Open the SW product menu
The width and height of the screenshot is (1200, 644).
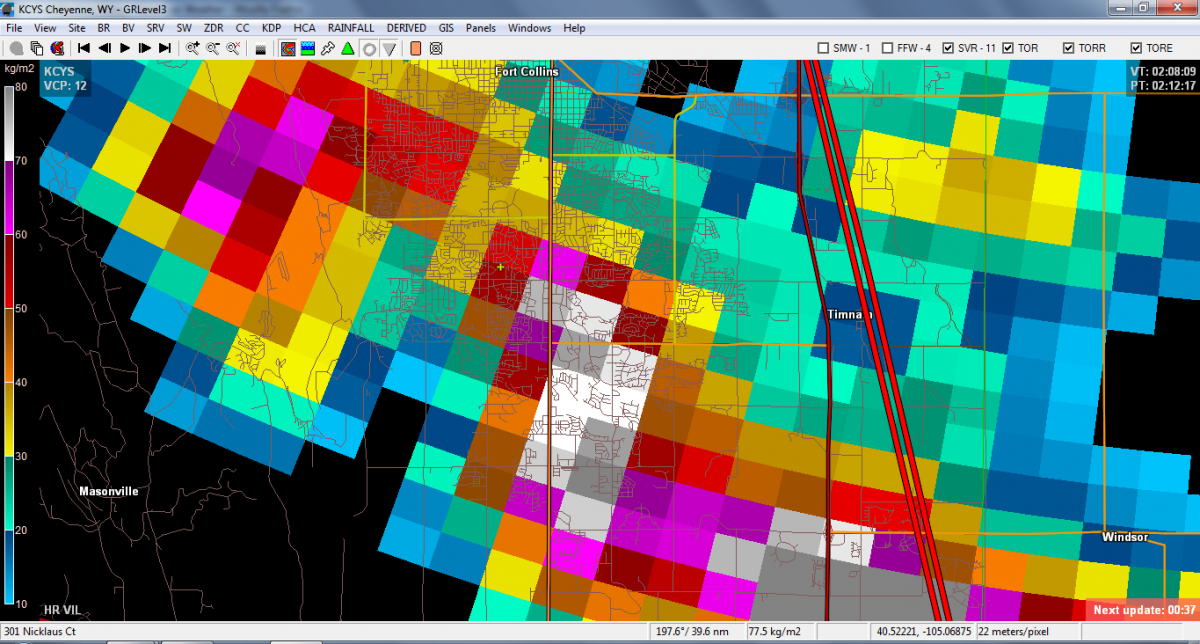185,28
